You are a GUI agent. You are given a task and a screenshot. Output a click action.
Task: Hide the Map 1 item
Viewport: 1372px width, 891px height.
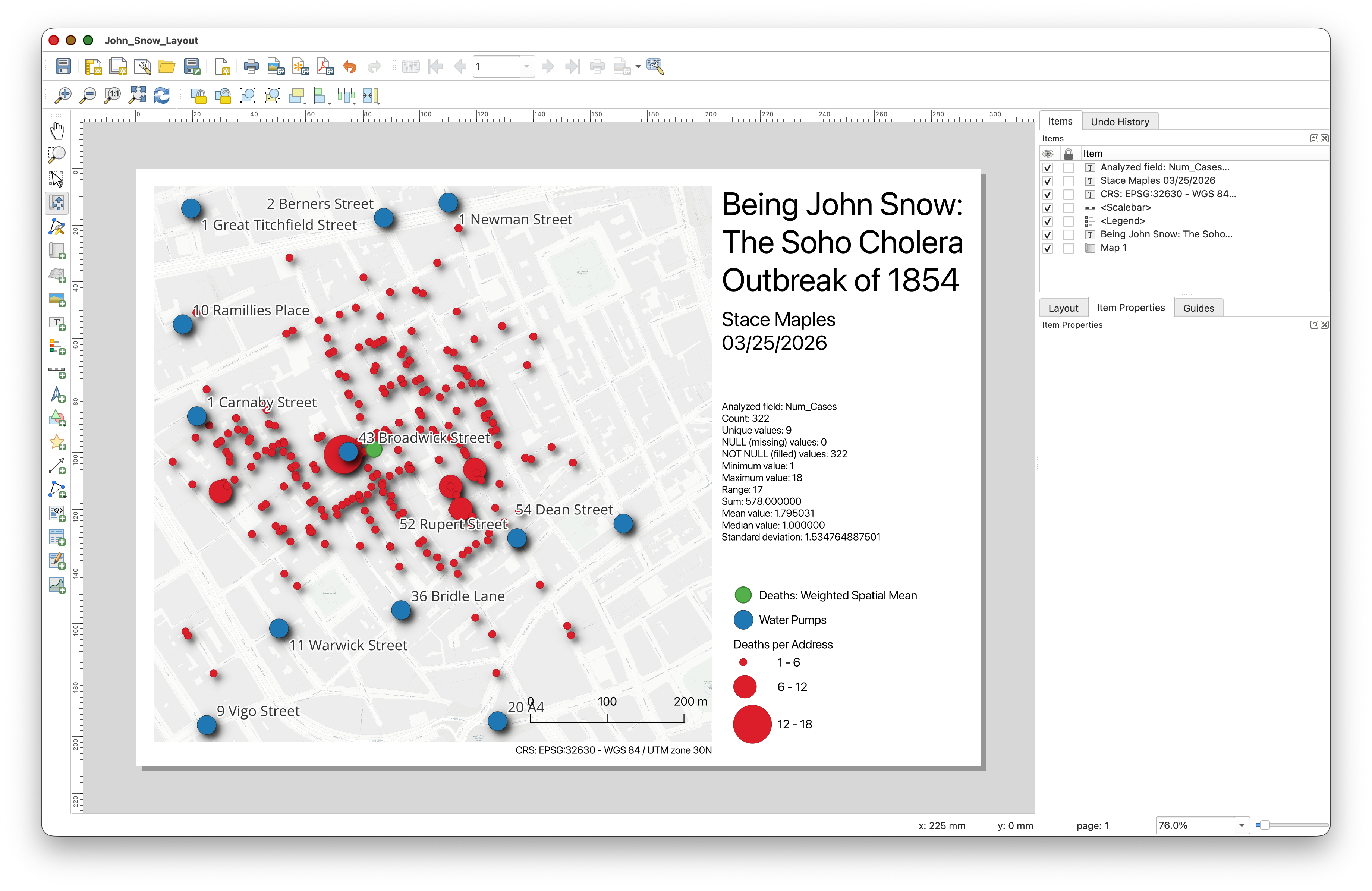click(1047, 248)
